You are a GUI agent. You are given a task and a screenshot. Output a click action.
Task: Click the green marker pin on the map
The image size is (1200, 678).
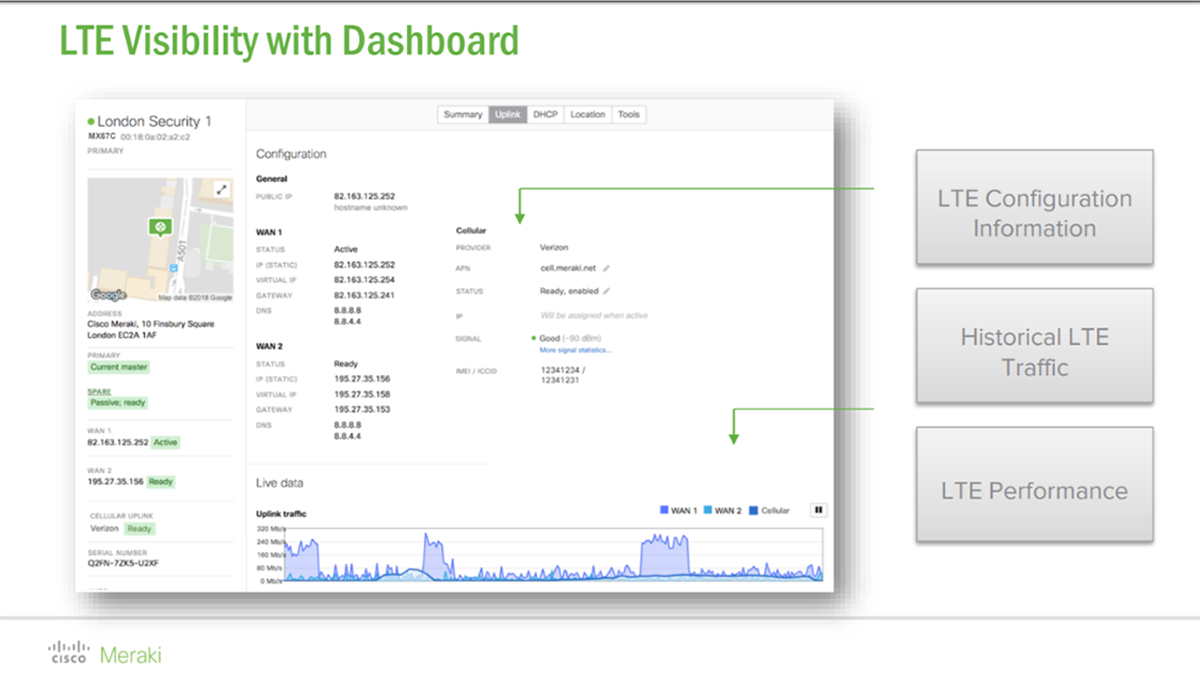point(159,227)
